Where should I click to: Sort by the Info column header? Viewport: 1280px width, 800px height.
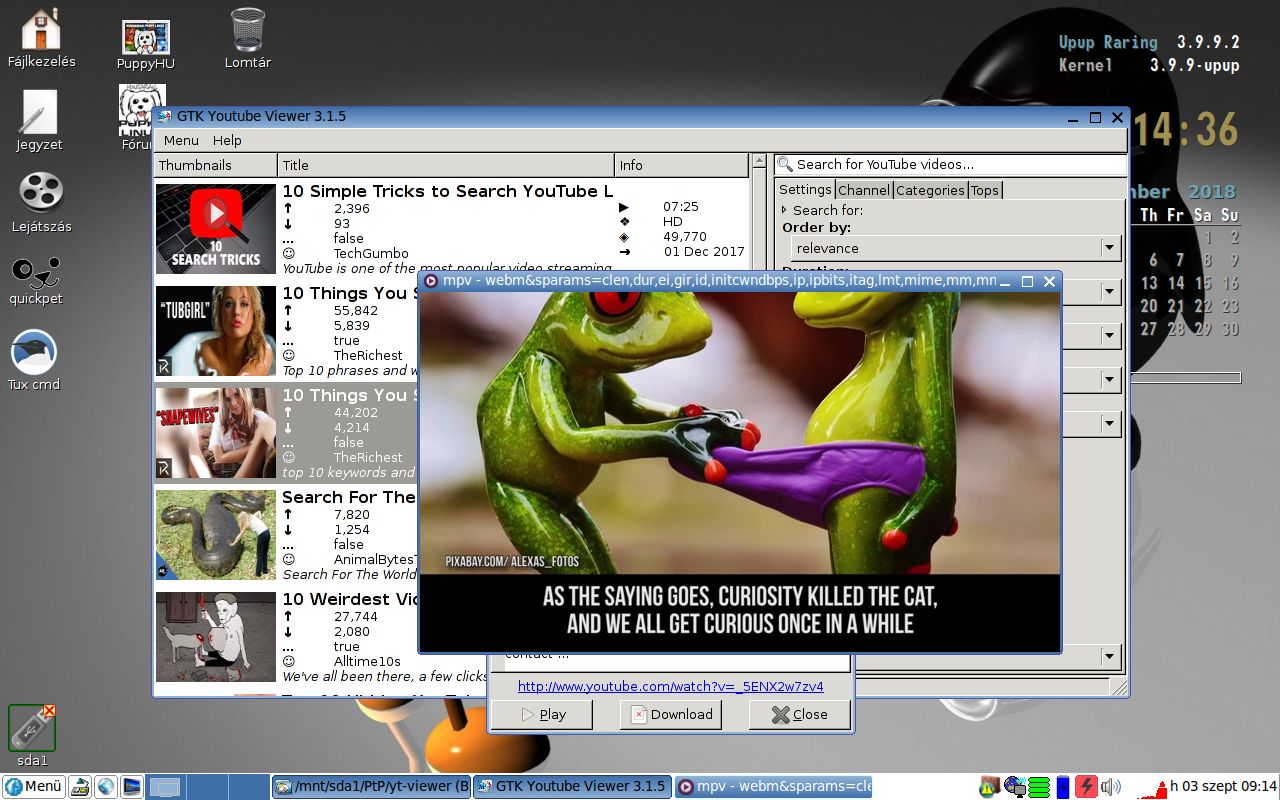pos(681,165)
